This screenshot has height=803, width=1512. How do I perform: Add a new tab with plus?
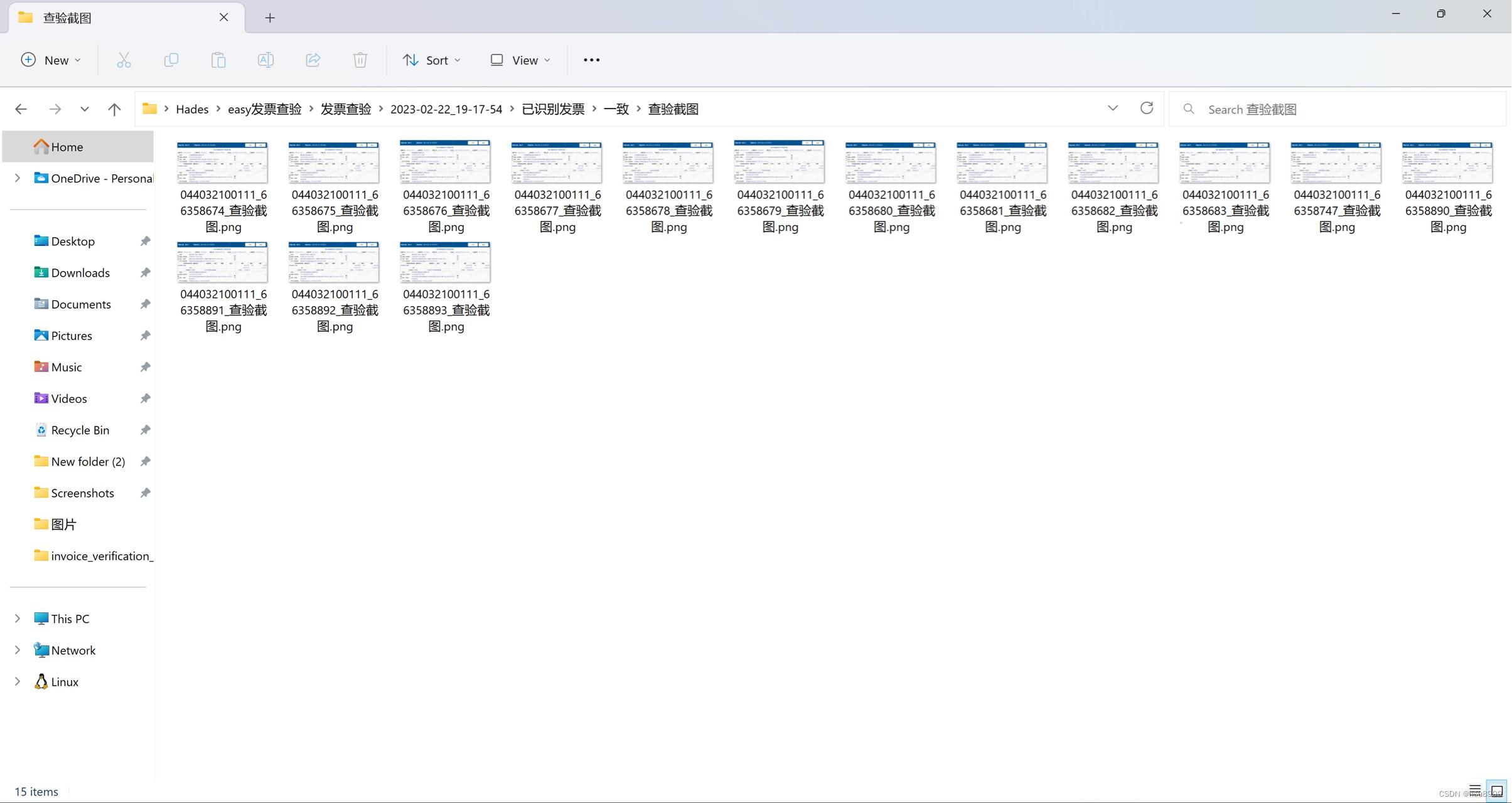pos(270,18)
